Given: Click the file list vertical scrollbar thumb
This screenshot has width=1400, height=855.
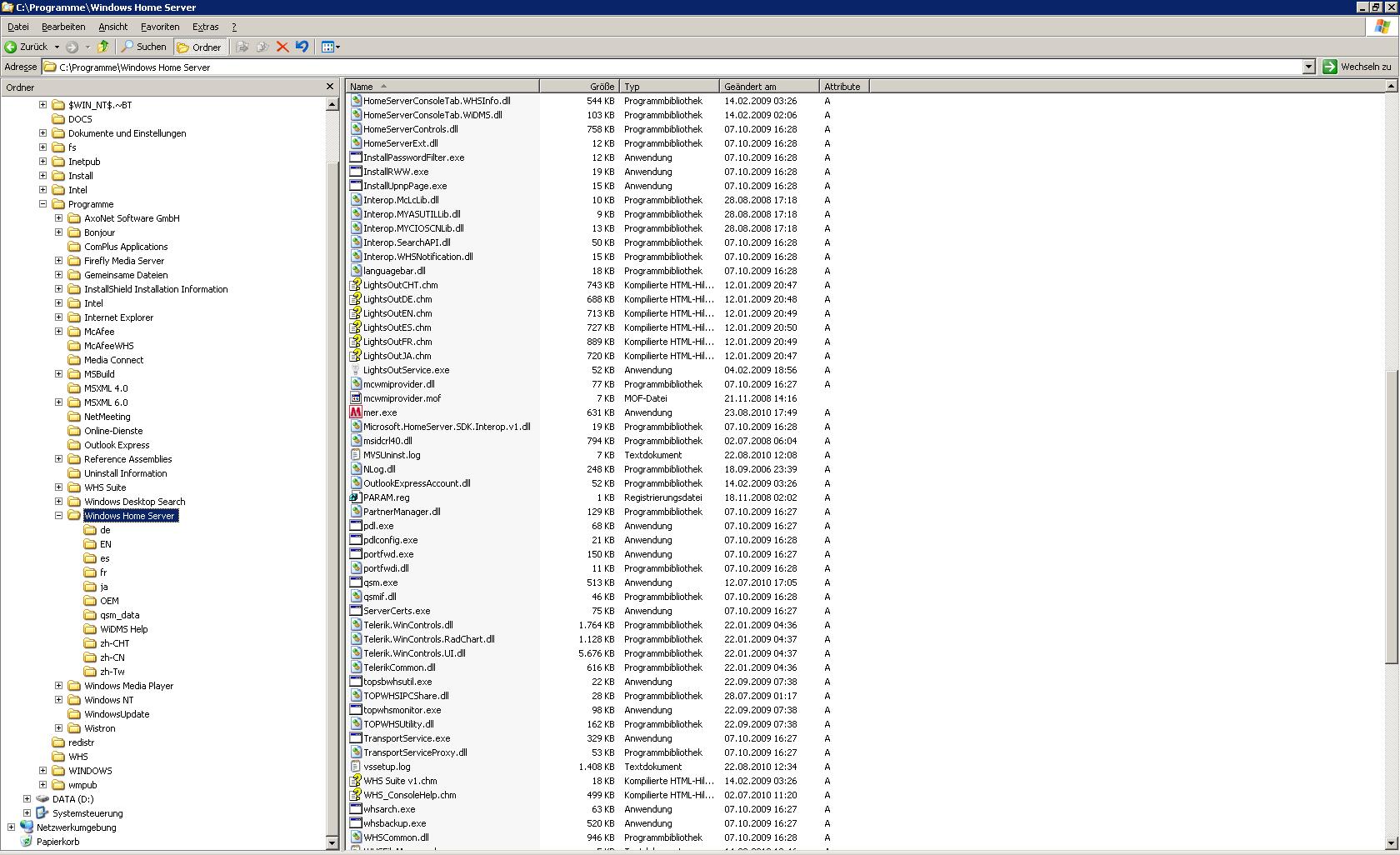Looking at the screenshot, I should 1391,517.
